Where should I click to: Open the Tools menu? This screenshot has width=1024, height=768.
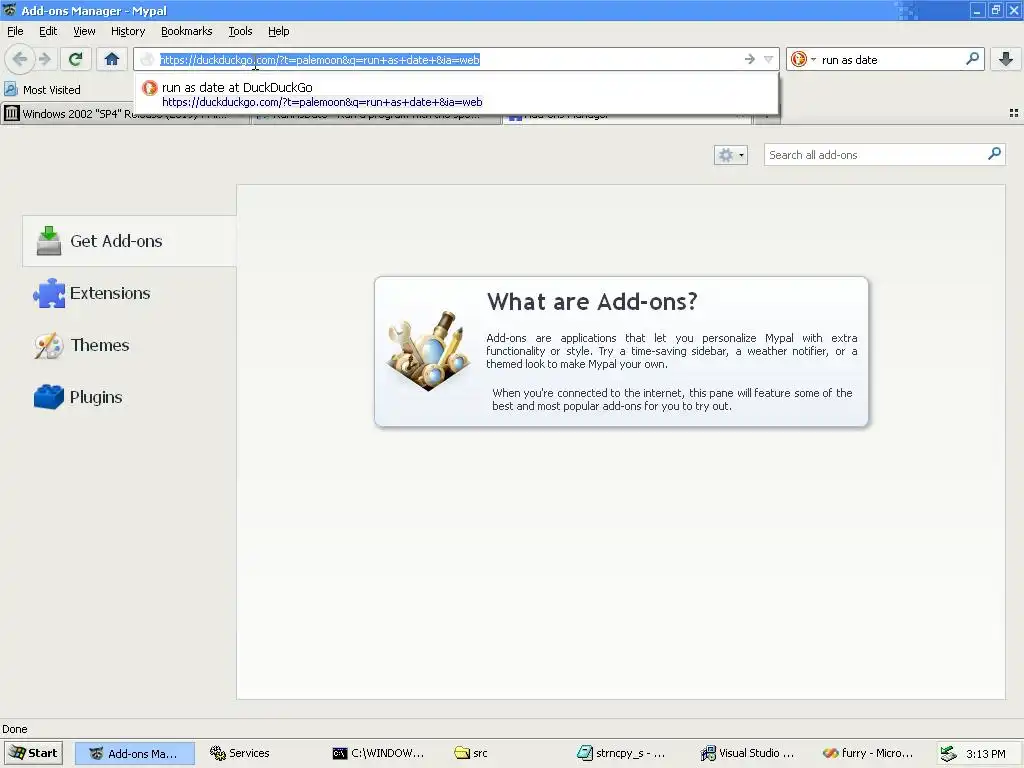240,31
